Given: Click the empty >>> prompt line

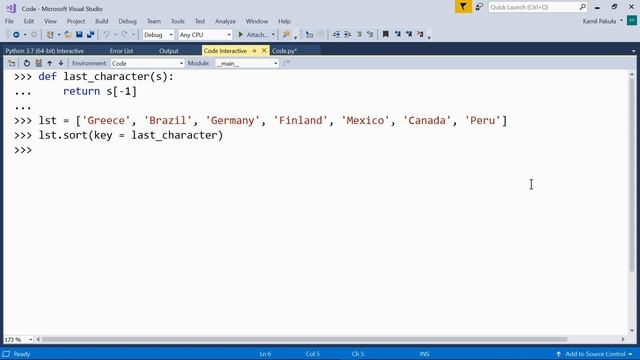Looking at the screenshot, I should click(315, 150).
